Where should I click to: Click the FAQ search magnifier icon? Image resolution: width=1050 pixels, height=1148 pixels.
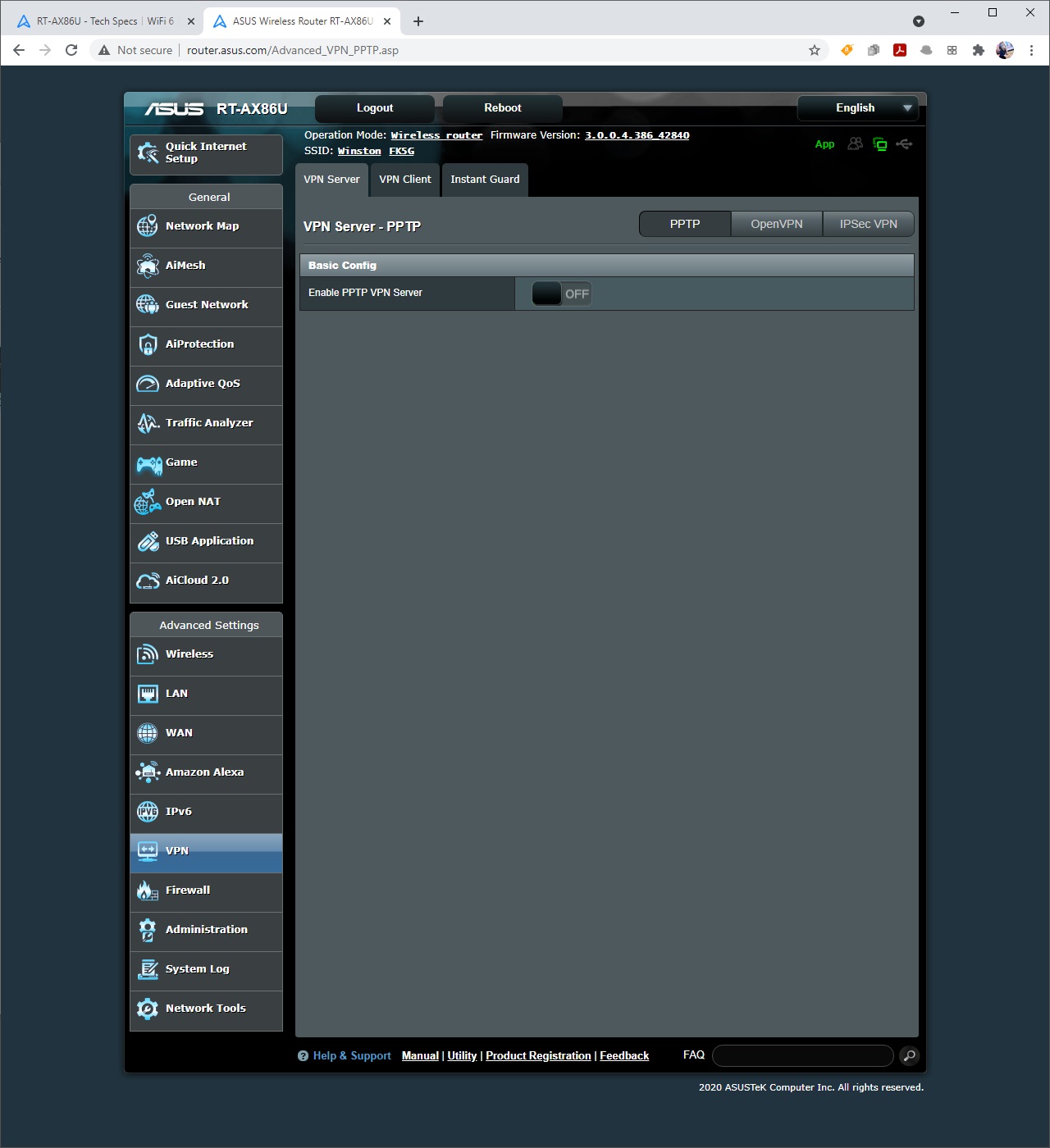[x=909, y=1056]
